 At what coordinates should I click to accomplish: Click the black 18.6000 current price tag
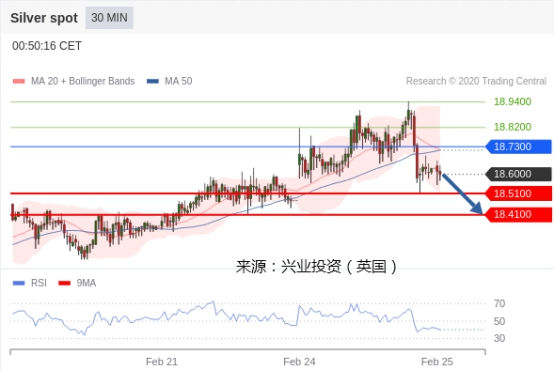518,174
